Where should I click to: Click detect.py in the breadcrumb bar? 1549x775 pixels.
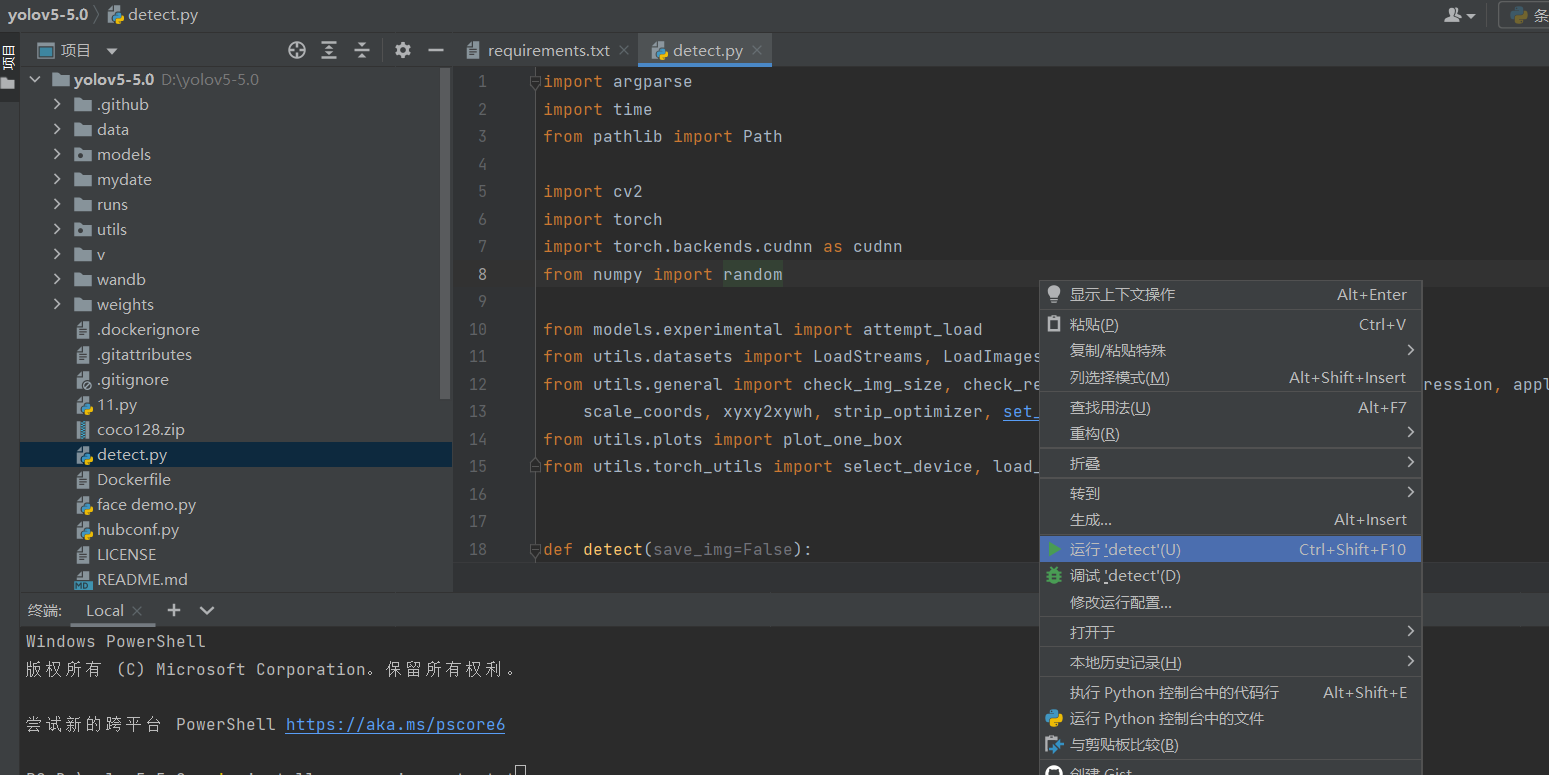pos(151,15)
